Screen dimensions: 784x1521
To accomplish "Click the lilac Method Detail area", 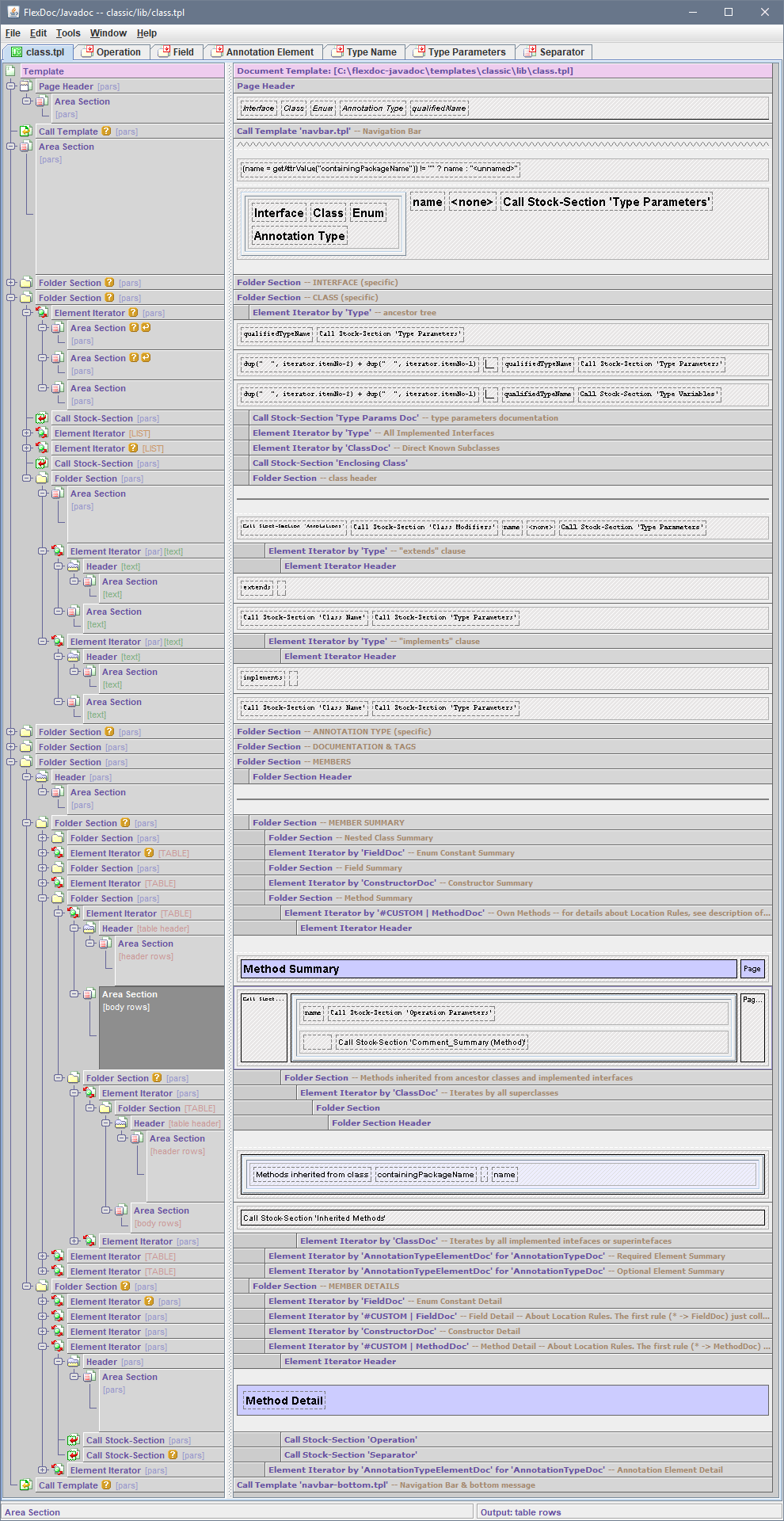I will [x=502, y=1401].
